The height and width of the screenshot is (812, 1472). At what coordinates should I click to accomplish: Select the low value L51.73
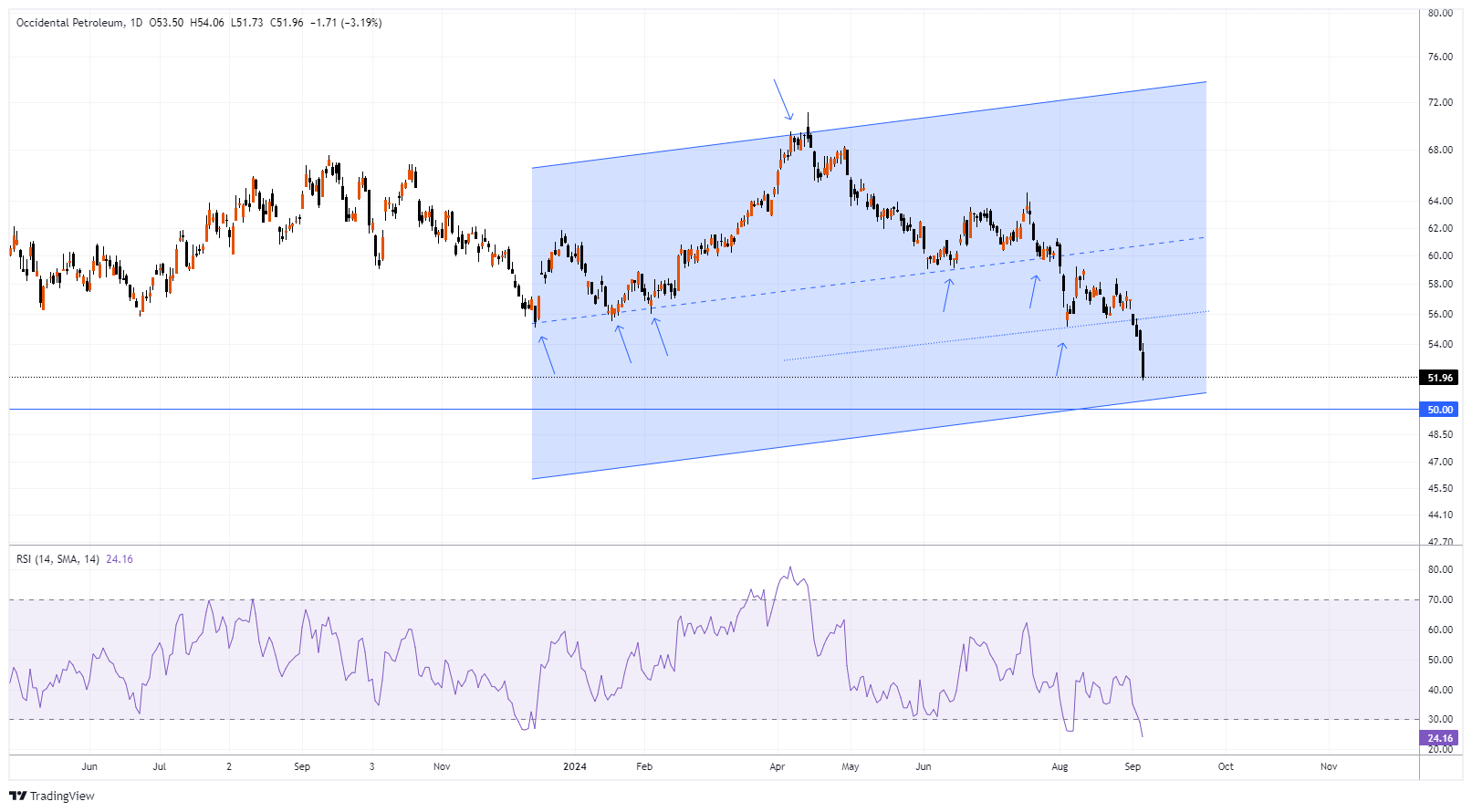[246, 23]
